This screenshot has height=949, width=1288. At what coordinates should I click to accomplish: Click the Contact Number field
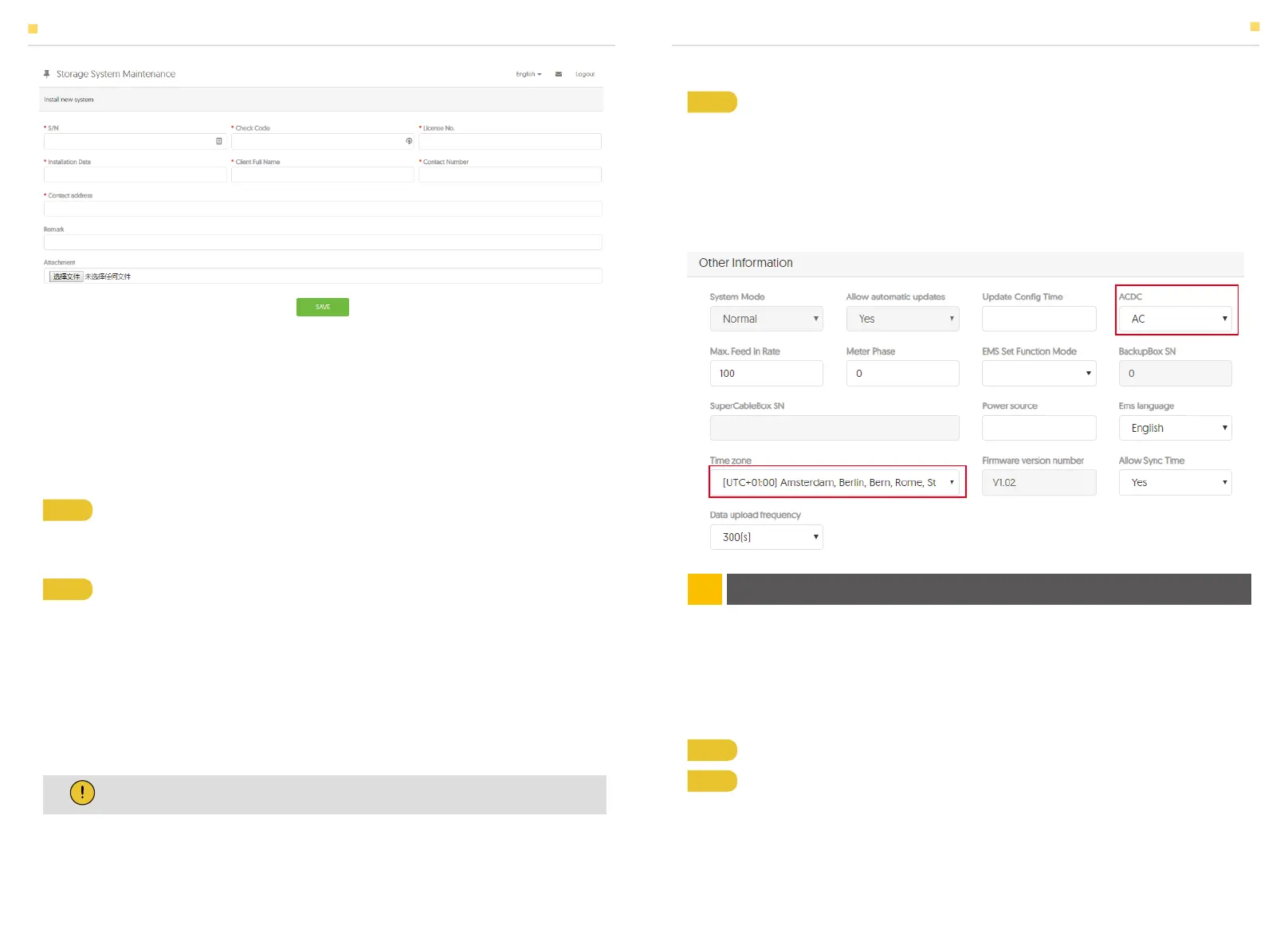(x=510, y=175)
